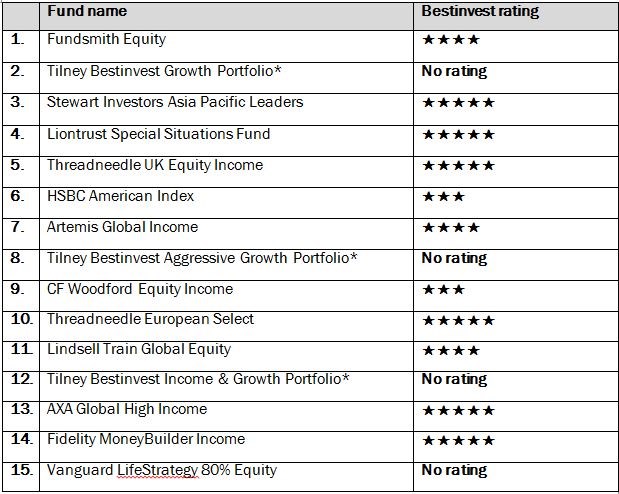Click No rating in the Vanguard row
This screenshot has height=494, width=619.
click(454, 470)
